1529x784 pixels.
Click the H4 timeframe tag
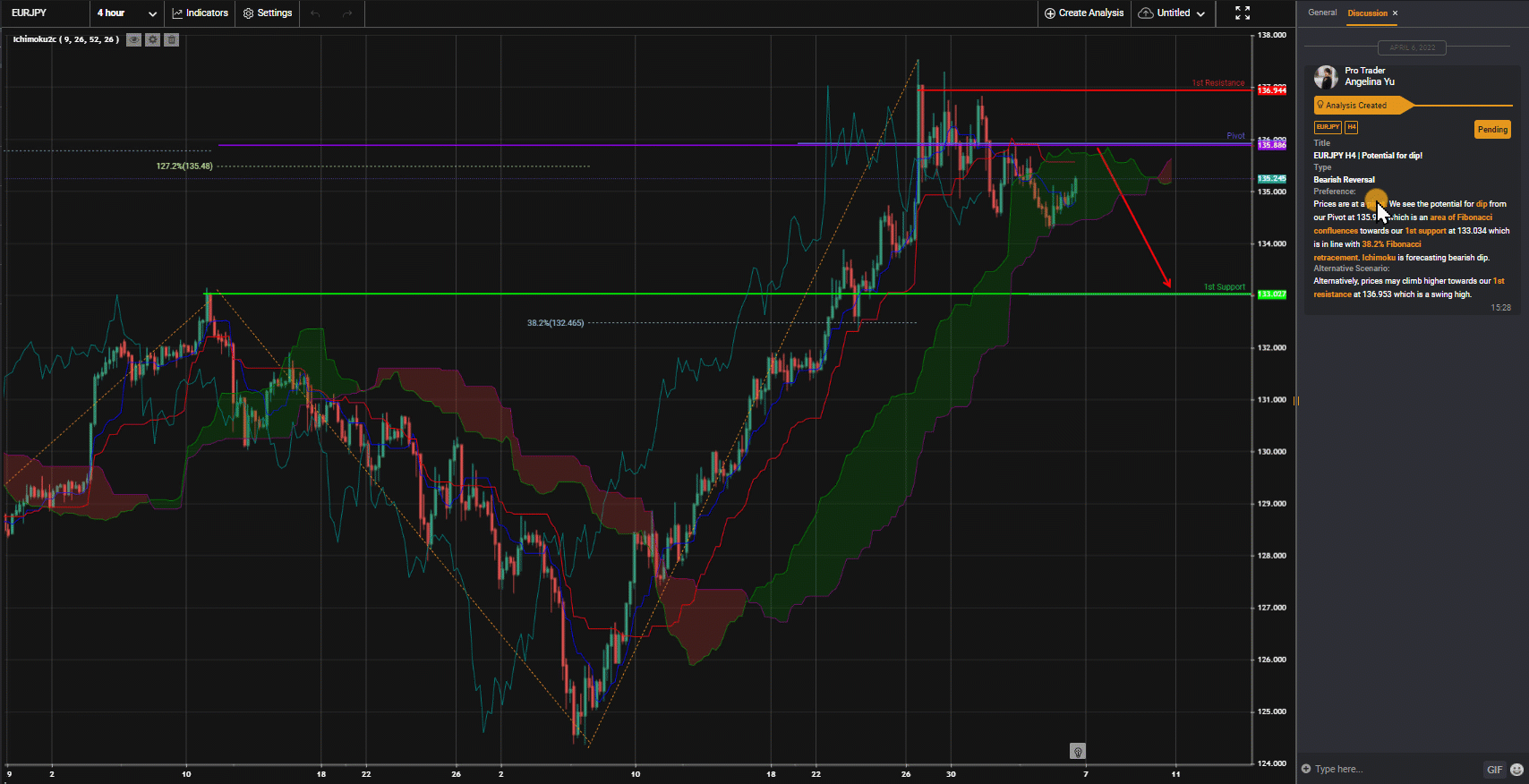[x=1352, y=127]
